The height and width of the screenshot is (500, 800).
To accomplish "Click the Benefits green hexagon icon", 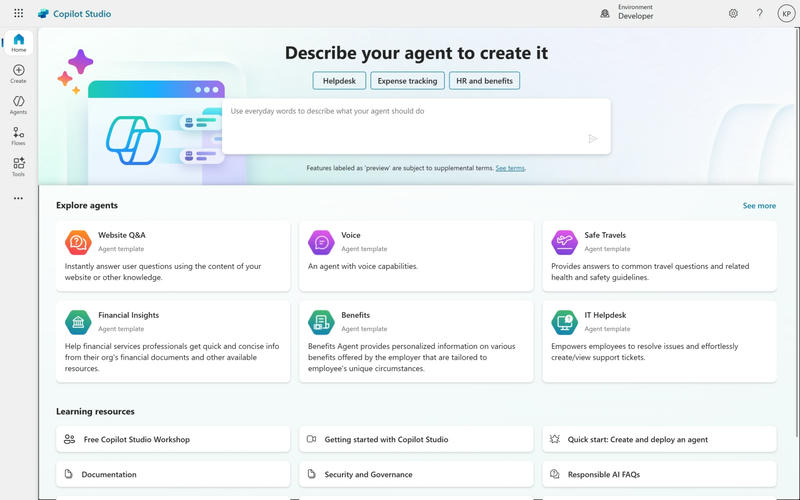I will click(x=321, y=322).
